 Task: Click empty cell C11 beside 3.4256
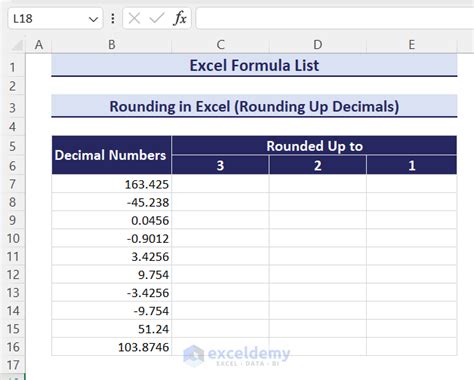pyautogui.click(x=220, y=256)
